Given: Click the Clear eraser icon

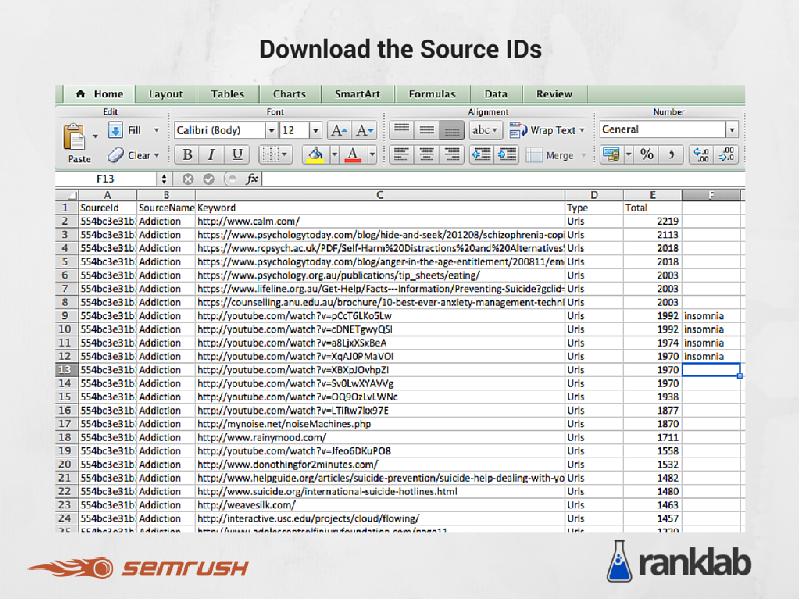Looking at the screenshot, I should [x=115, y=155].
